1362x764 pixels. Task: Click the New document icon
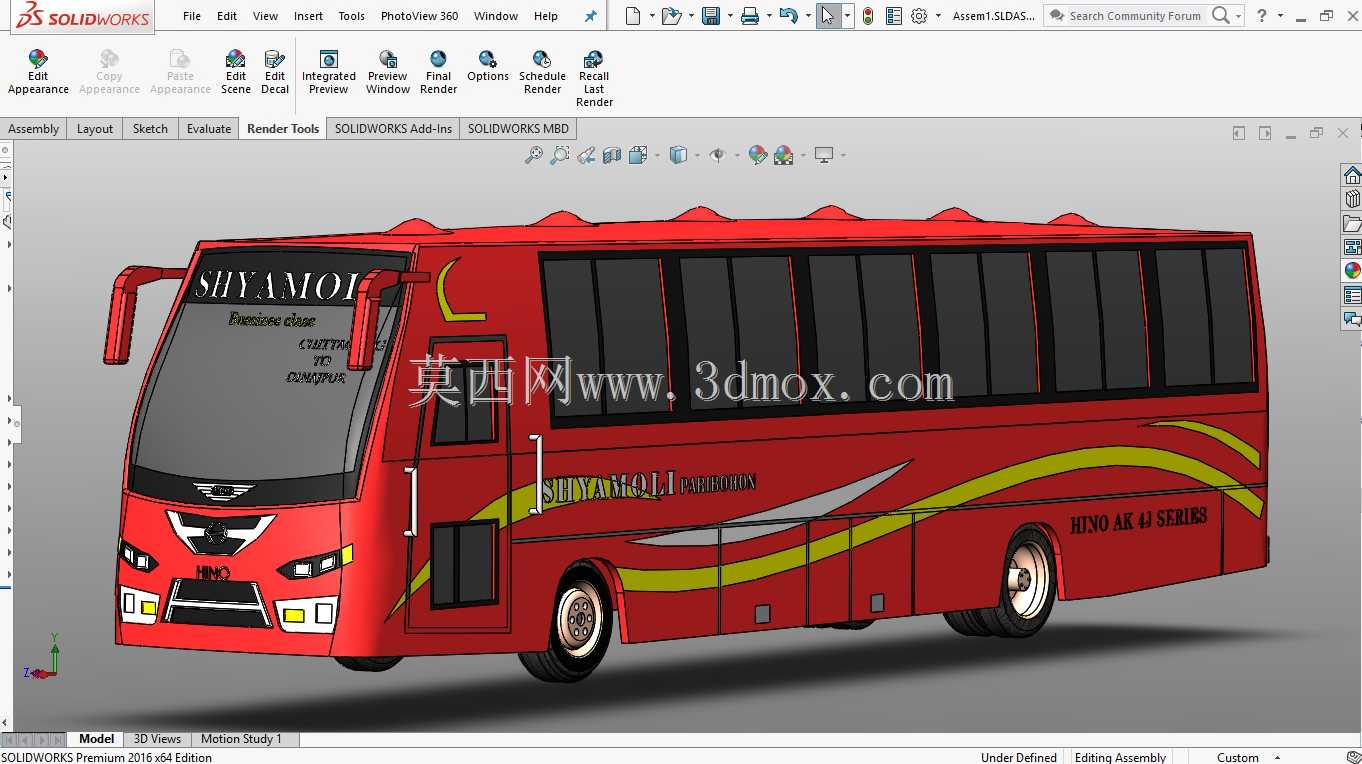[x=632, y=16]
